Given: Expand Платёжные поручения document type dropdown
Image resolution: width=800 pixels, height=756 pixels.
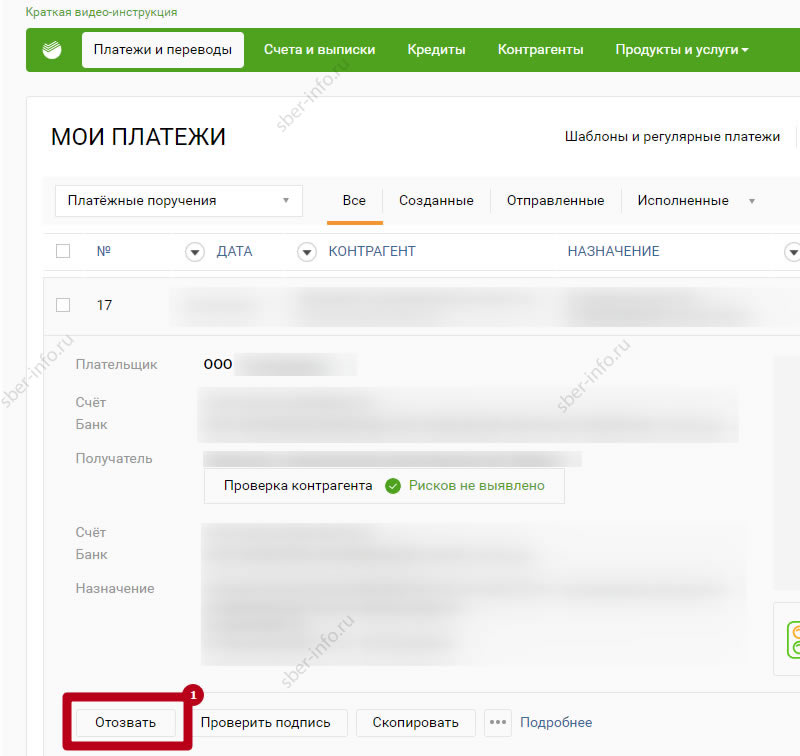Looking at the screenshot, I should [179, 201].
